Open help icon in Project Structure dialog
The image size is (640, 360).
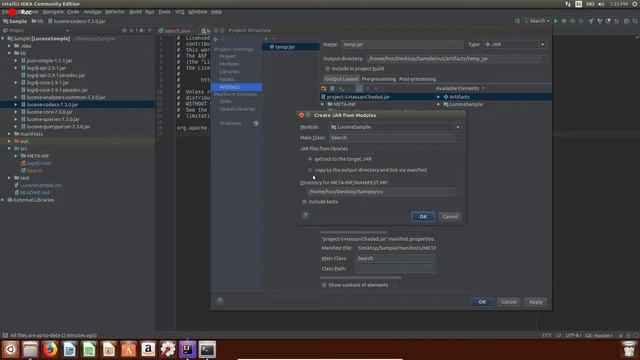coord(220,301)
